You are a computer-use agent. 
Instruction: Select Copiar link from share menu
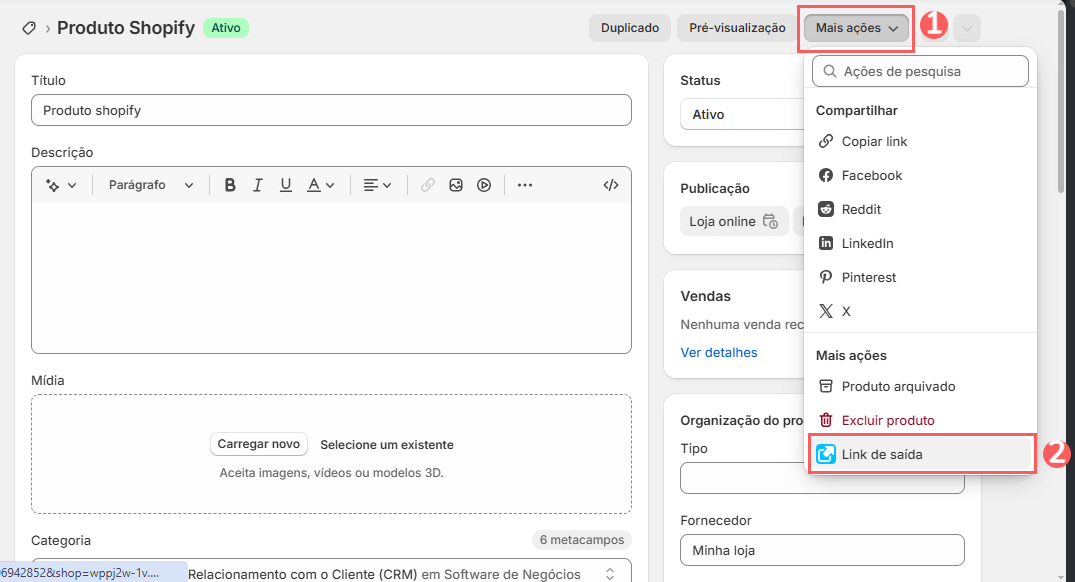[874, 142]
